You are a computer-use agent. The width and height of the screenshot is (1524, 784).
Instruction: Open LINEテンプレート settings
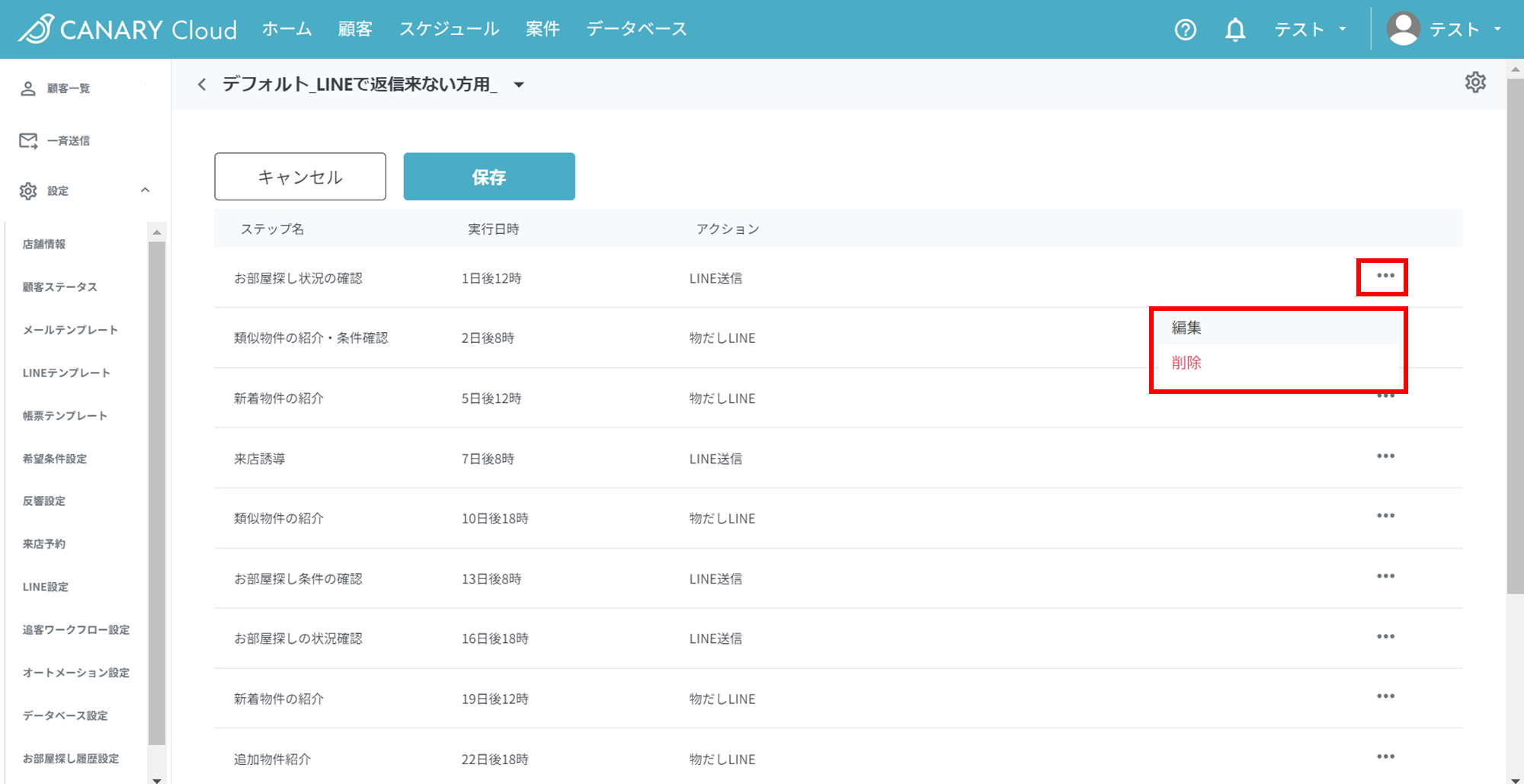(x=66, y=373)
